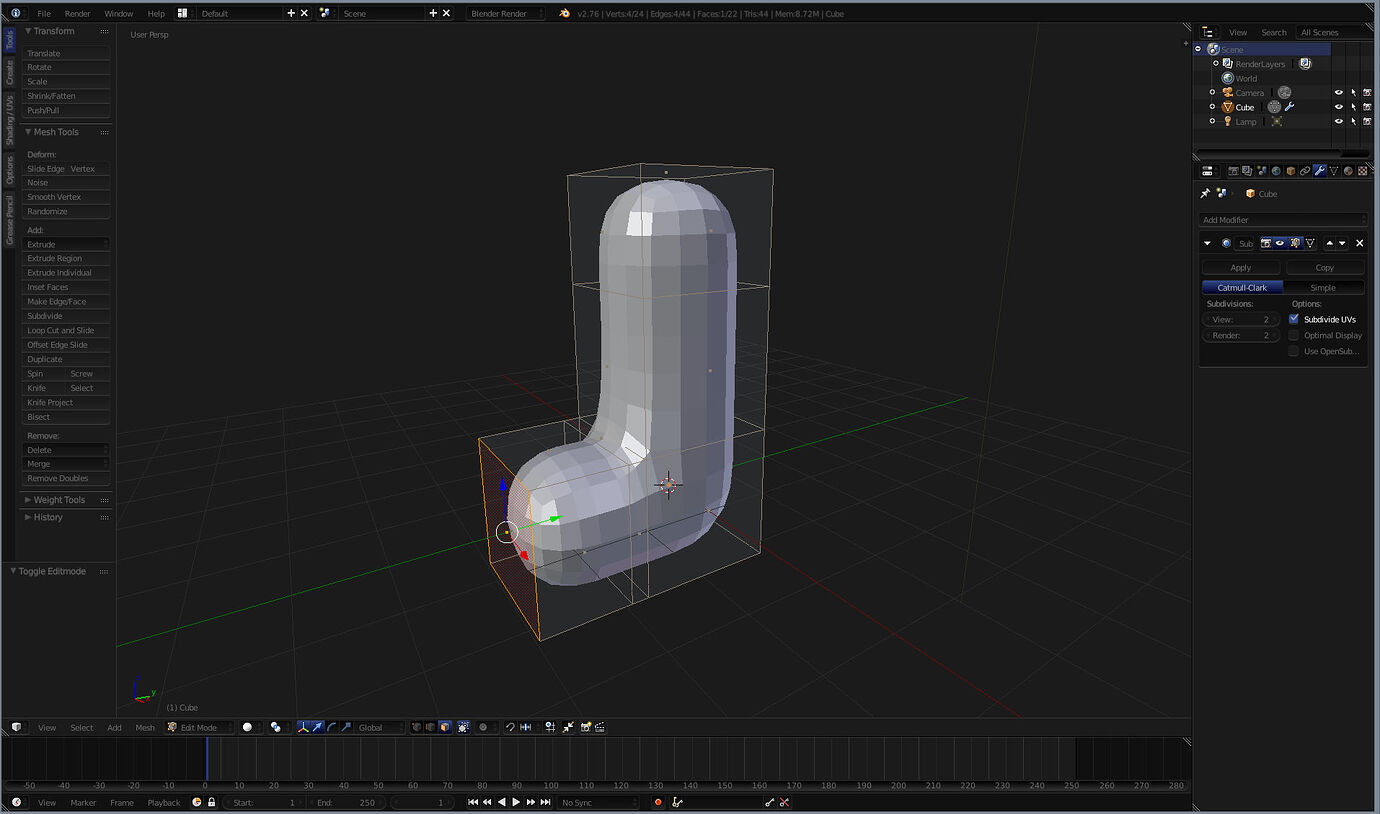
Task: Click the Apply modifier button
Action: click(1241, 267)
